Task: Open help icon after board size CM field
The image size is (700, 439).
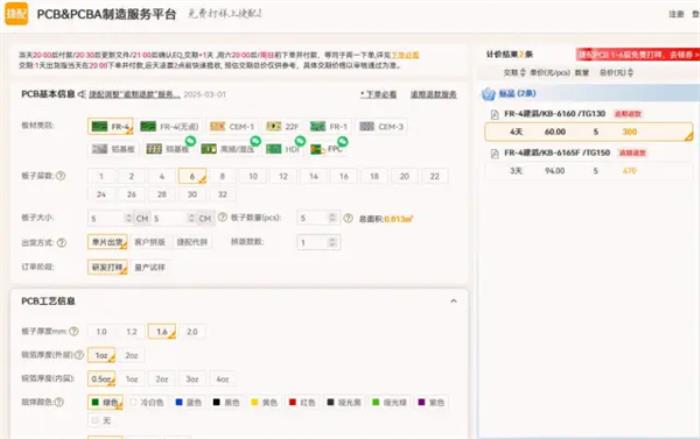Action: [x=222, y=217]
